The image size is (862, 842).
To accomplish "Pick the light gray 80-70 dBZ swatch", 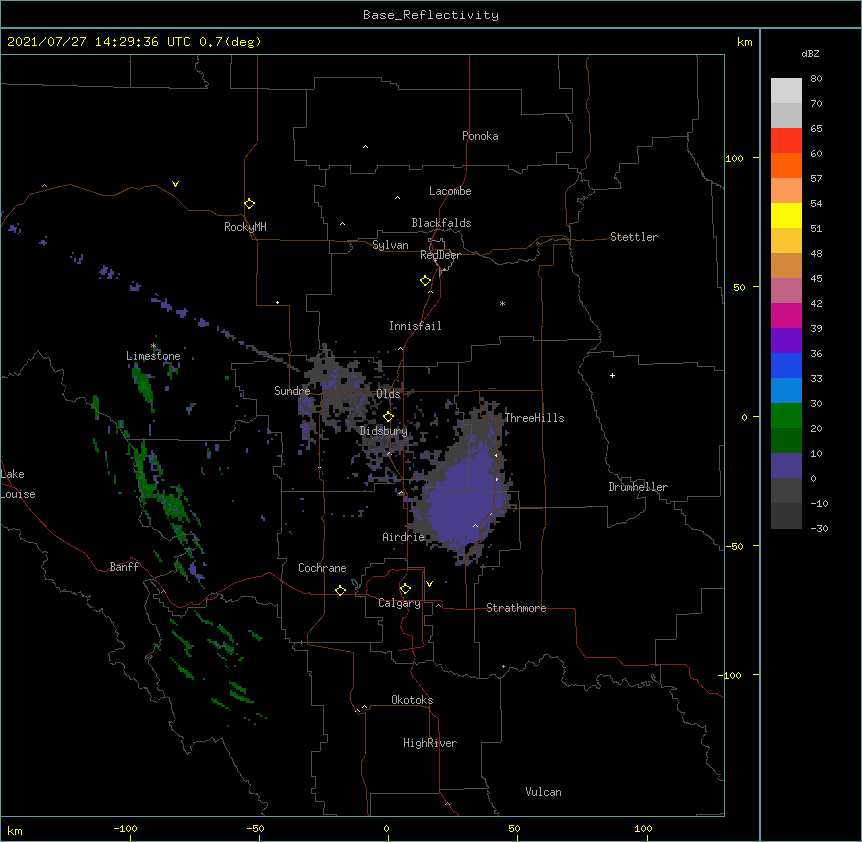I will point(786,91).
